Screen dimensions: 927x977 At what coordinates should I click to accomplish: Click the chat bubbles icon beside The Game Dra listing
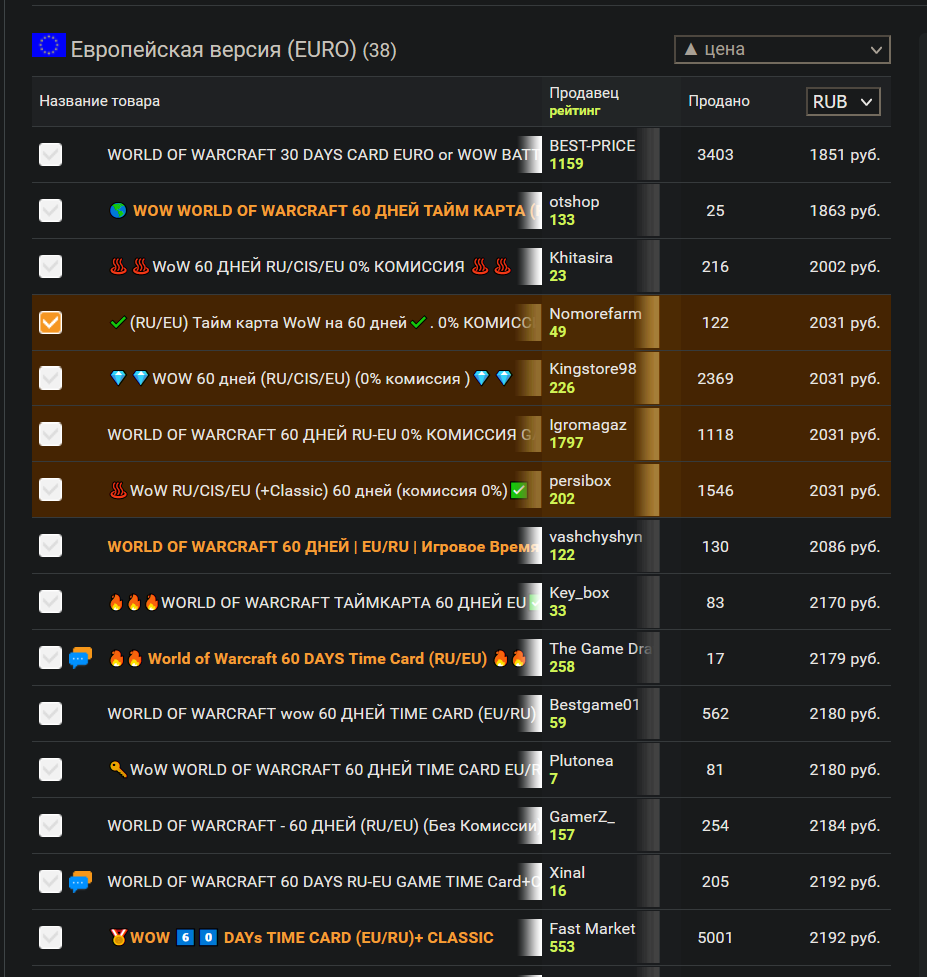[80, 657]
